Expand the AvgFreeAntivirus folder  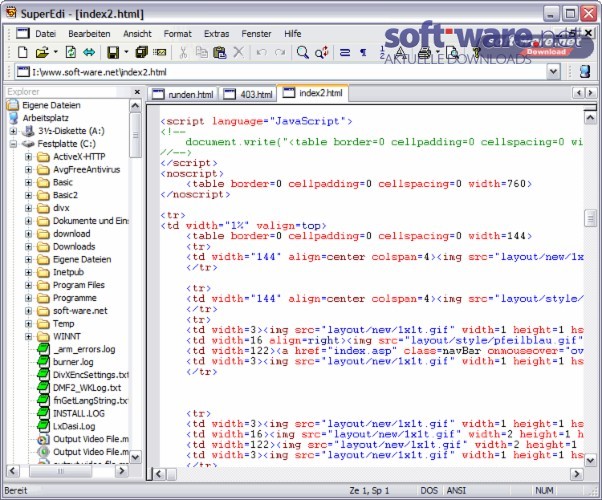pos(28,169)
